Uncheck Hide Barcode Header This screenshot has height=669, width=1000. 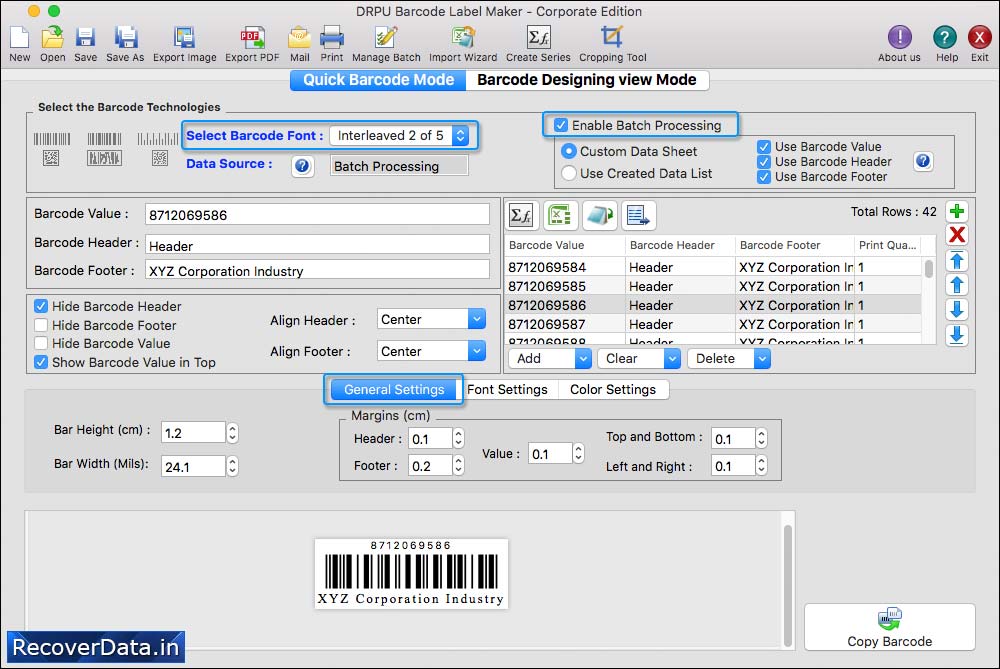click(41, 306)
